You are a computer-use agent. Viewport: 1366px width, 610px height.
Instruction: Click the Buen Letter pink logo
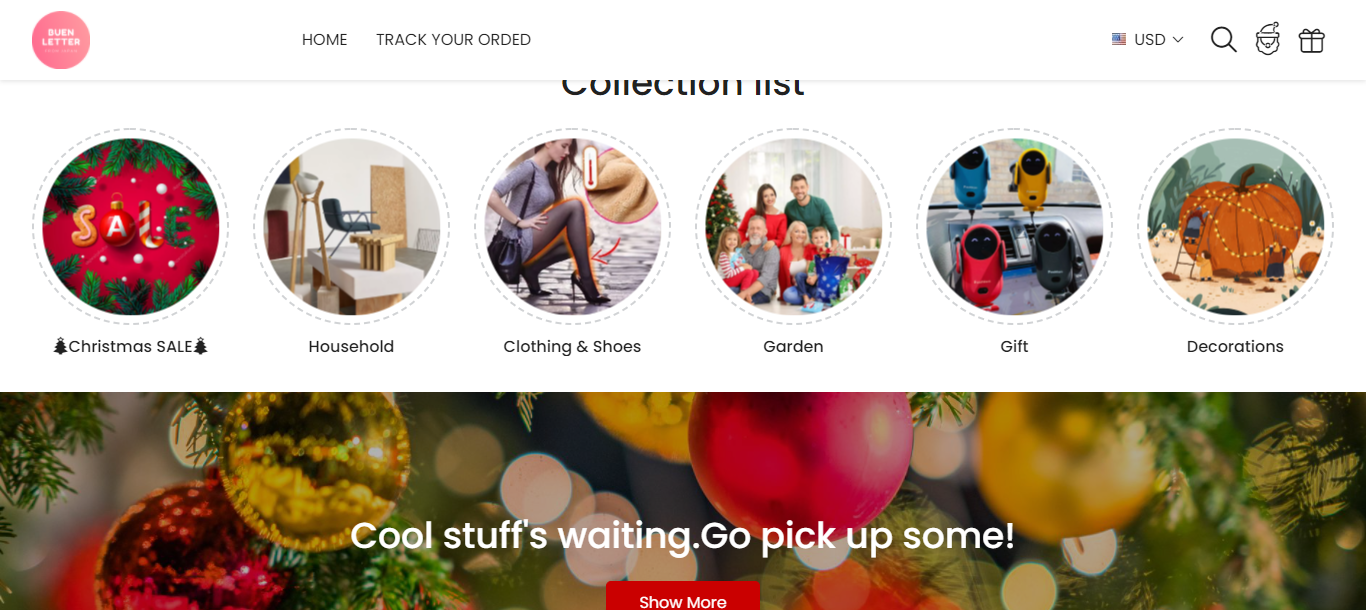point(61,40)
